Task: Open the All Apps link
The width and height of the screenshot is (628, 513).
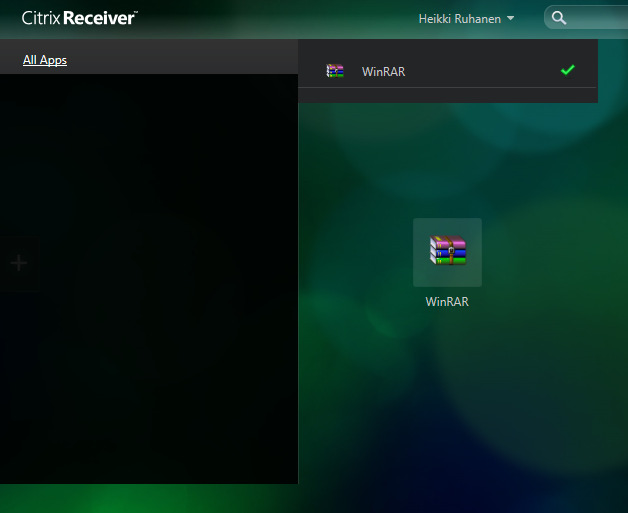Action: tap(45, 60)
